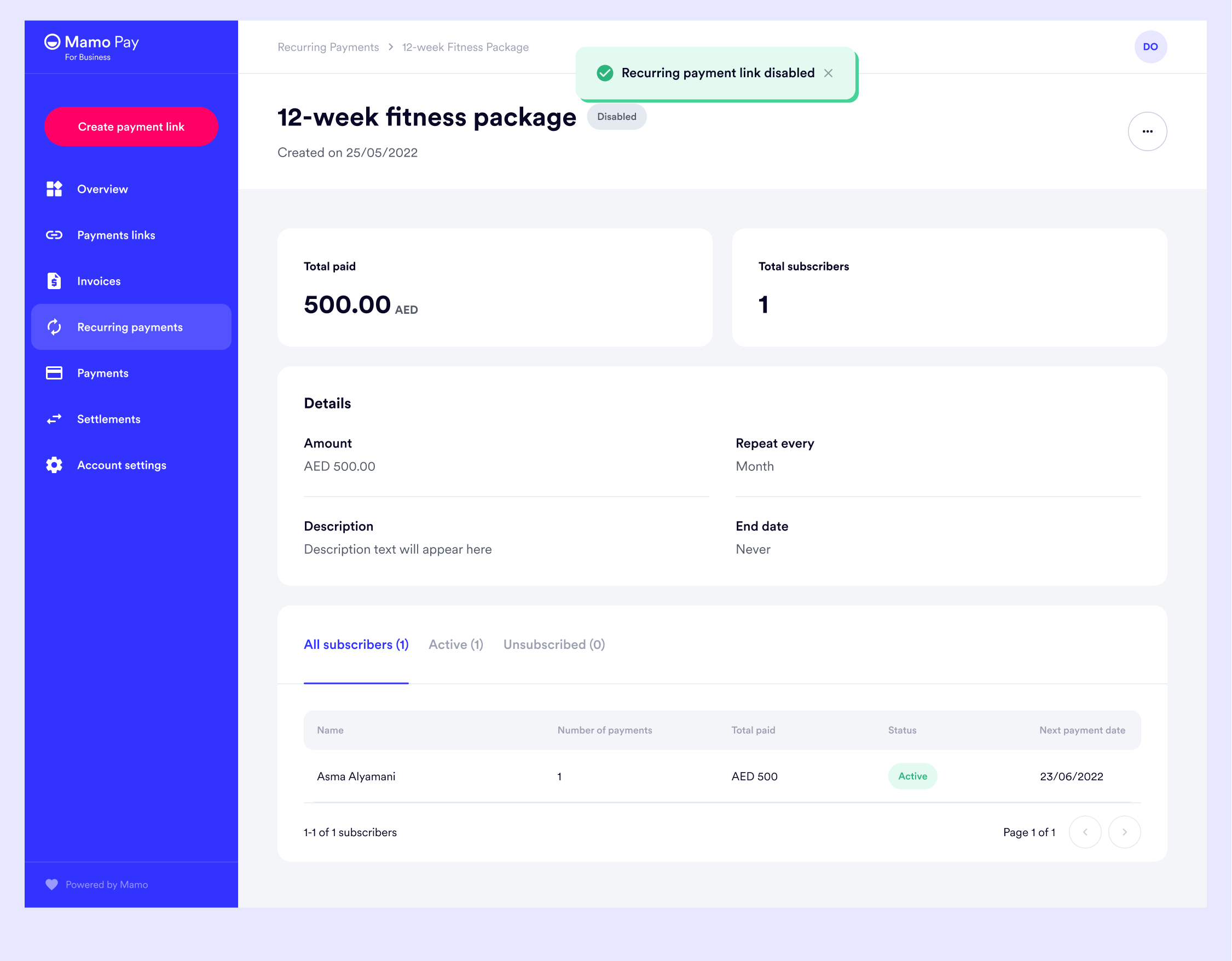Open the Asma Alyamani subscriber row

[356, 776]
